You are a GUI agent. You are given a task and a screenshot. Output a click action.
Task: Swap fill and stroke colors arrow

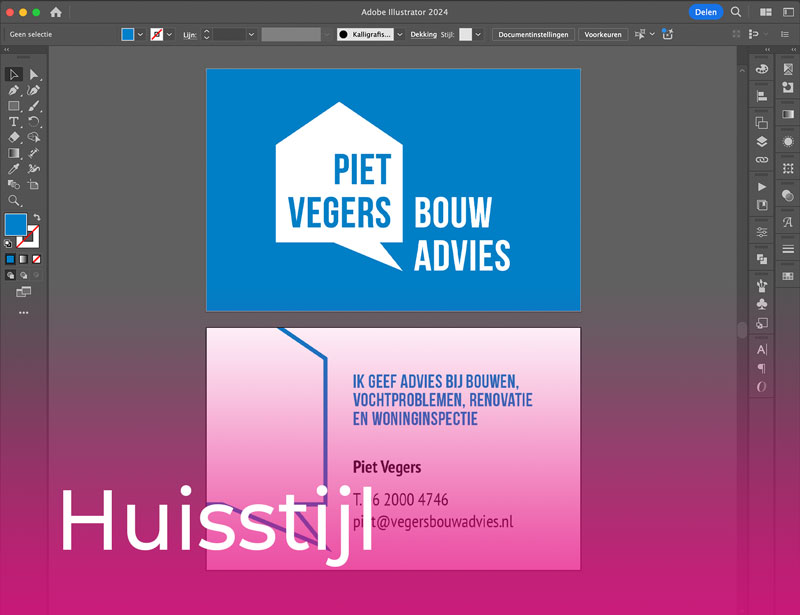(37, 217)
